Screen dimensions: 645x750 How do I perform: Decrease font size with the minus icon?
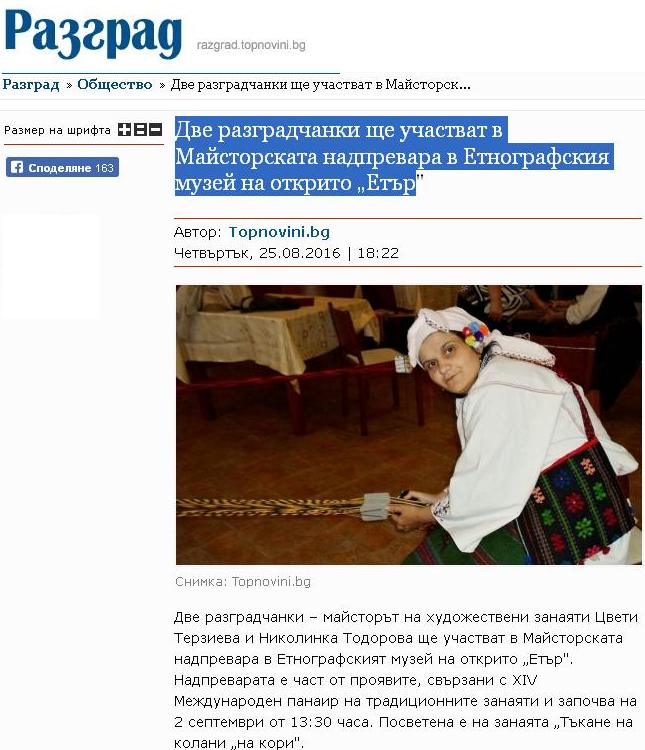pyautogui.click(x=156, y=130)
